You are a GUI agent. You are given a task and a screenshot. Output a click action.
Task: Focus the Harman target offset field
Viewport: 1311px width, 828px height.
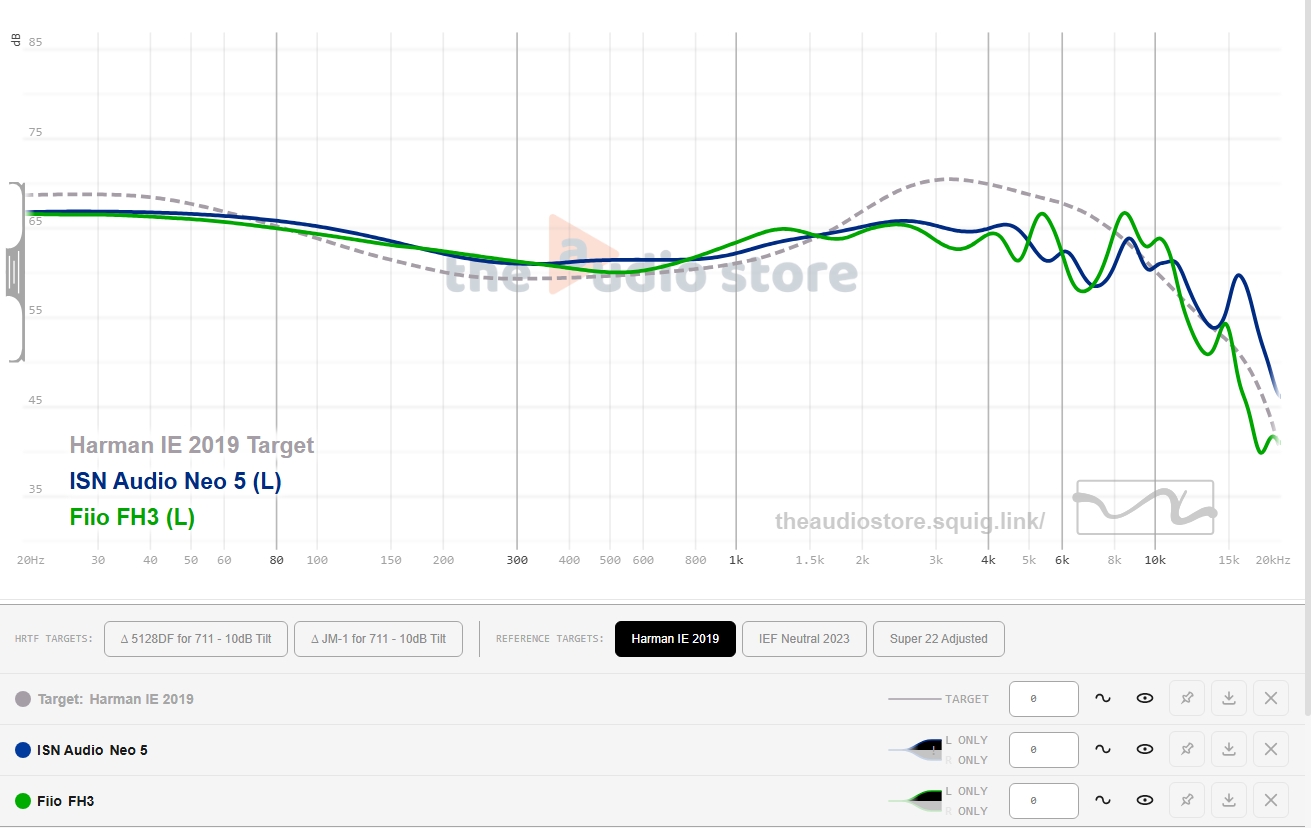pos(1044,699)
